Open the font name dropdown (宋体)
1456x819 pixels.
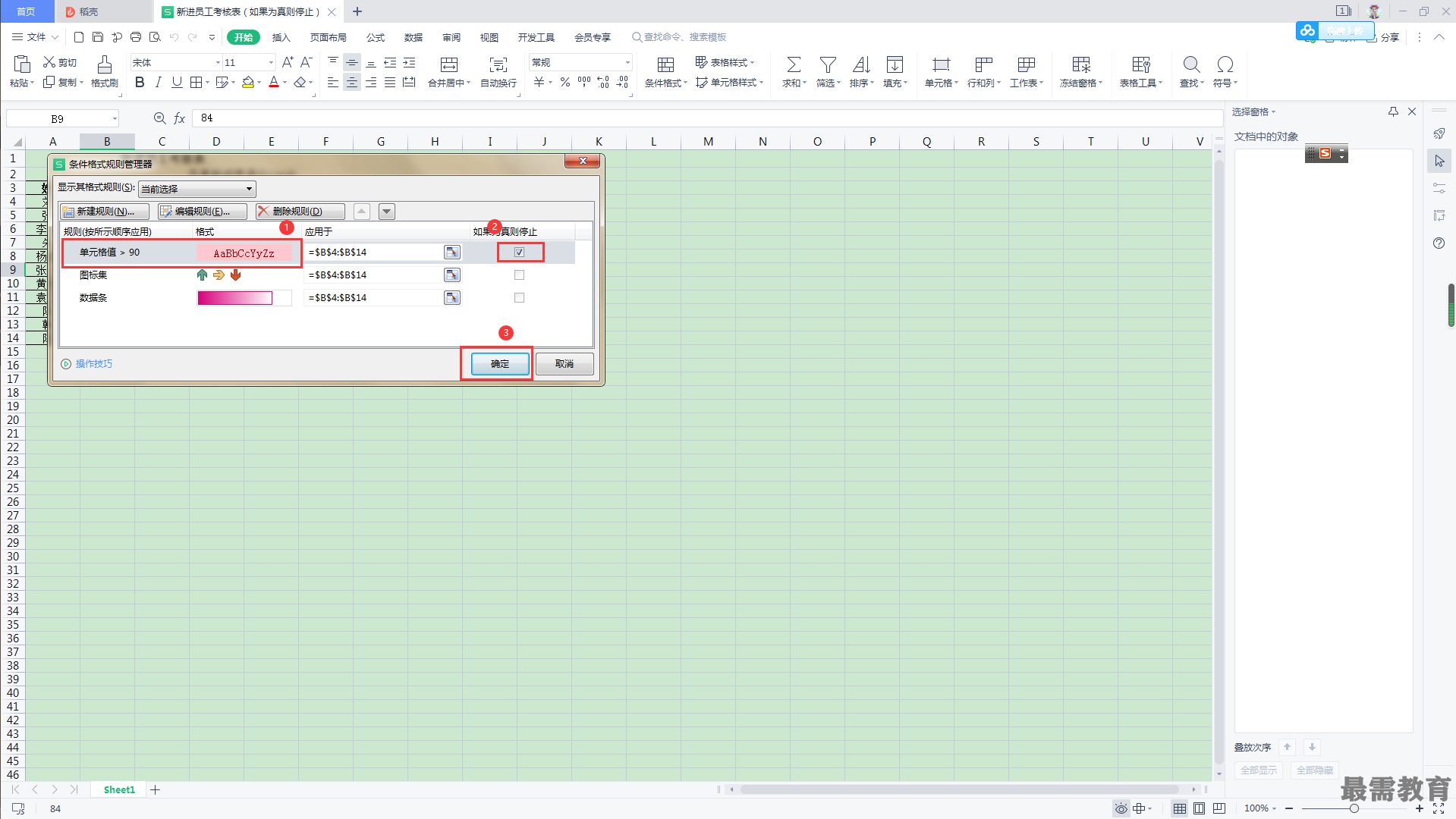(218, 63)
